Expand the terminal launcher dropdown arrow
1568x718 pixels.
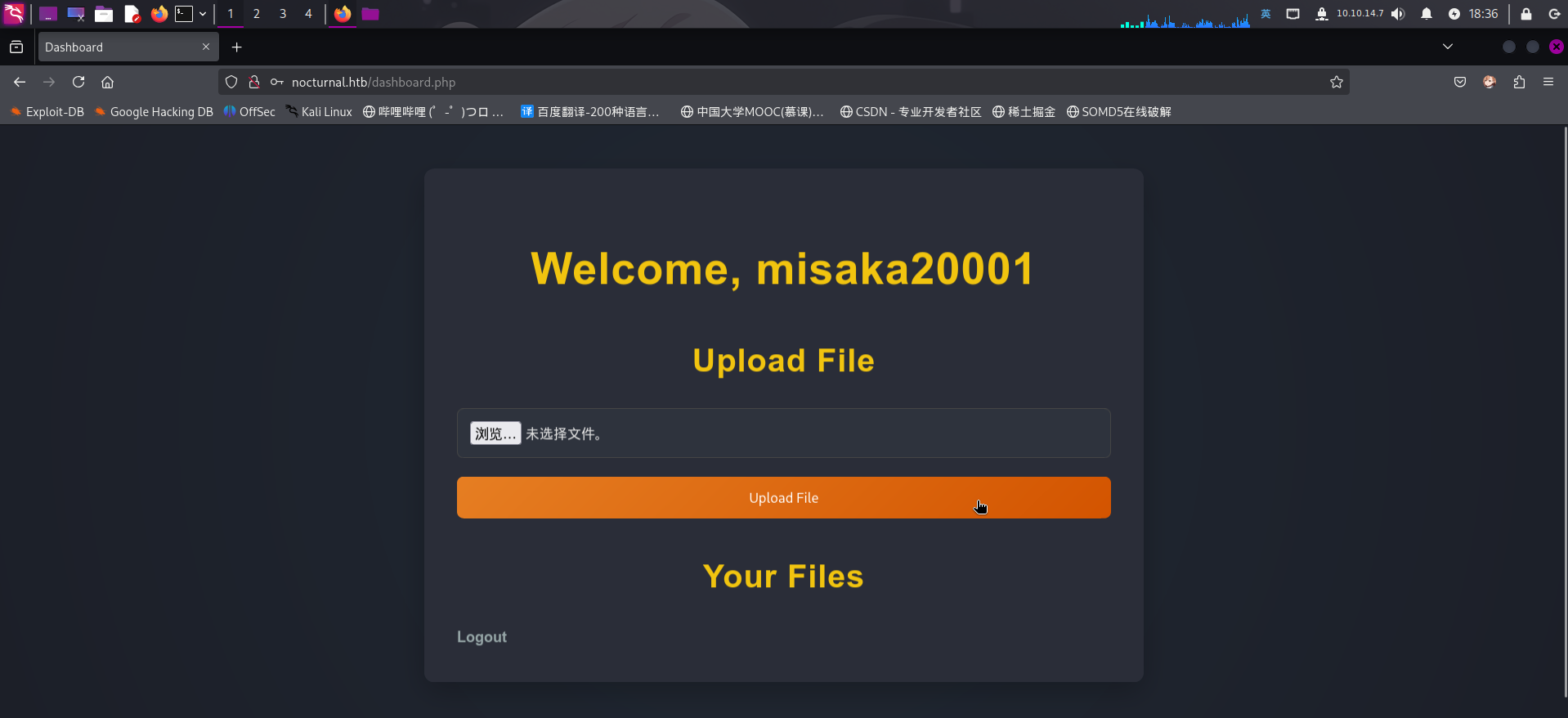click(x=203, y=14)
